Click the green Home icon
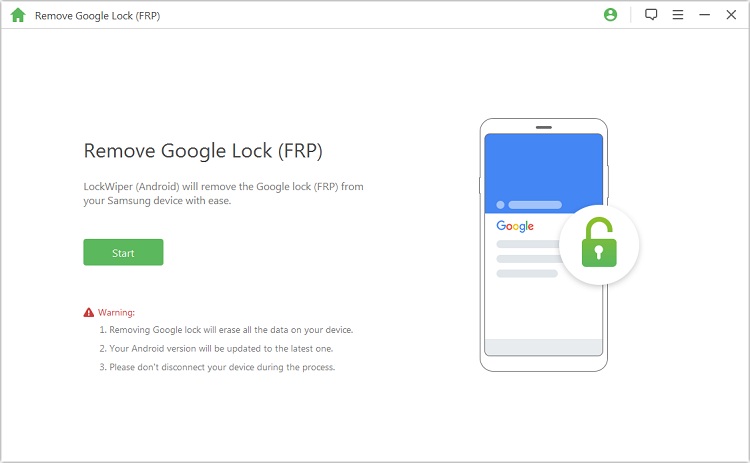Screen dimensions: 750x463 point(17,15)
